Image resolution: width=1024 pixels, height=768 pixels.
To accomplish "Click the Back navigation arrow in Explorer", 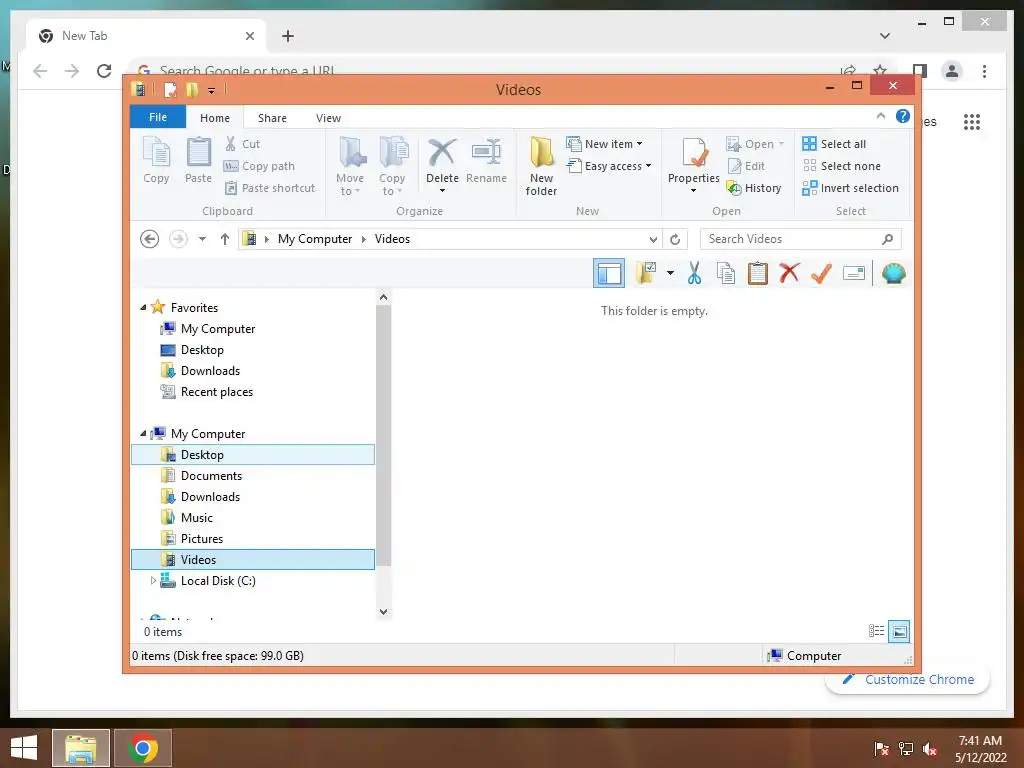I will click(x=150, y=239).
